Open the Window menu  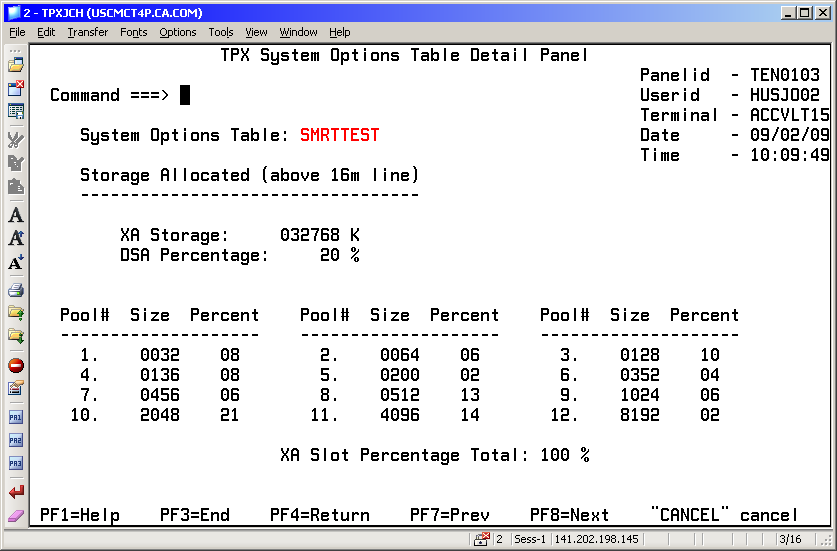[298, 32]
